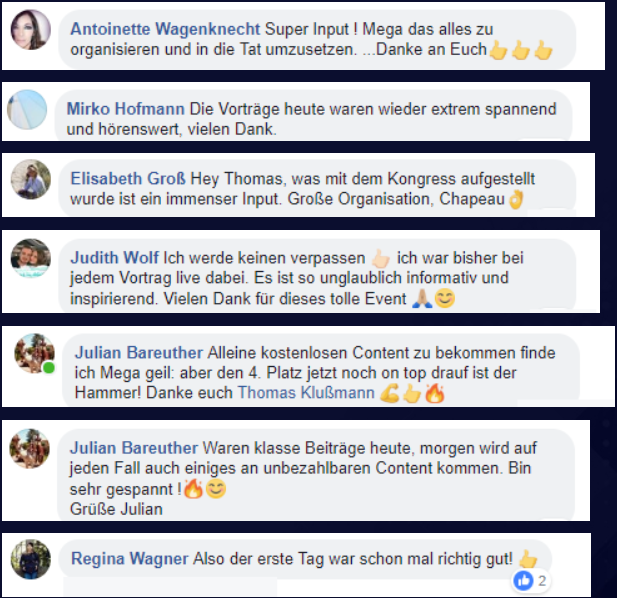Viewport: 617px width, 598px height.
Task: Open the Regina Wagner name link
Action: pos(129,559)
